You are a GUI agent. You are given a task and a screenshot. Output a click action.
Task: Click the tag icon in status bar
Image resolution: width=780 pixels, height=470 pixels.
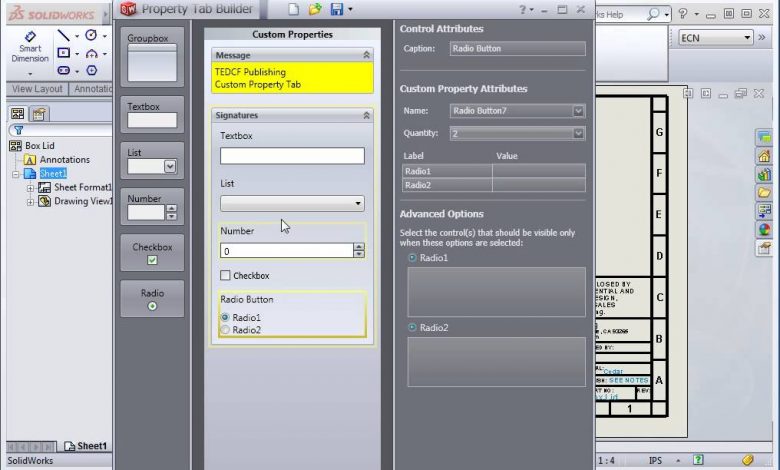(748, 460)
